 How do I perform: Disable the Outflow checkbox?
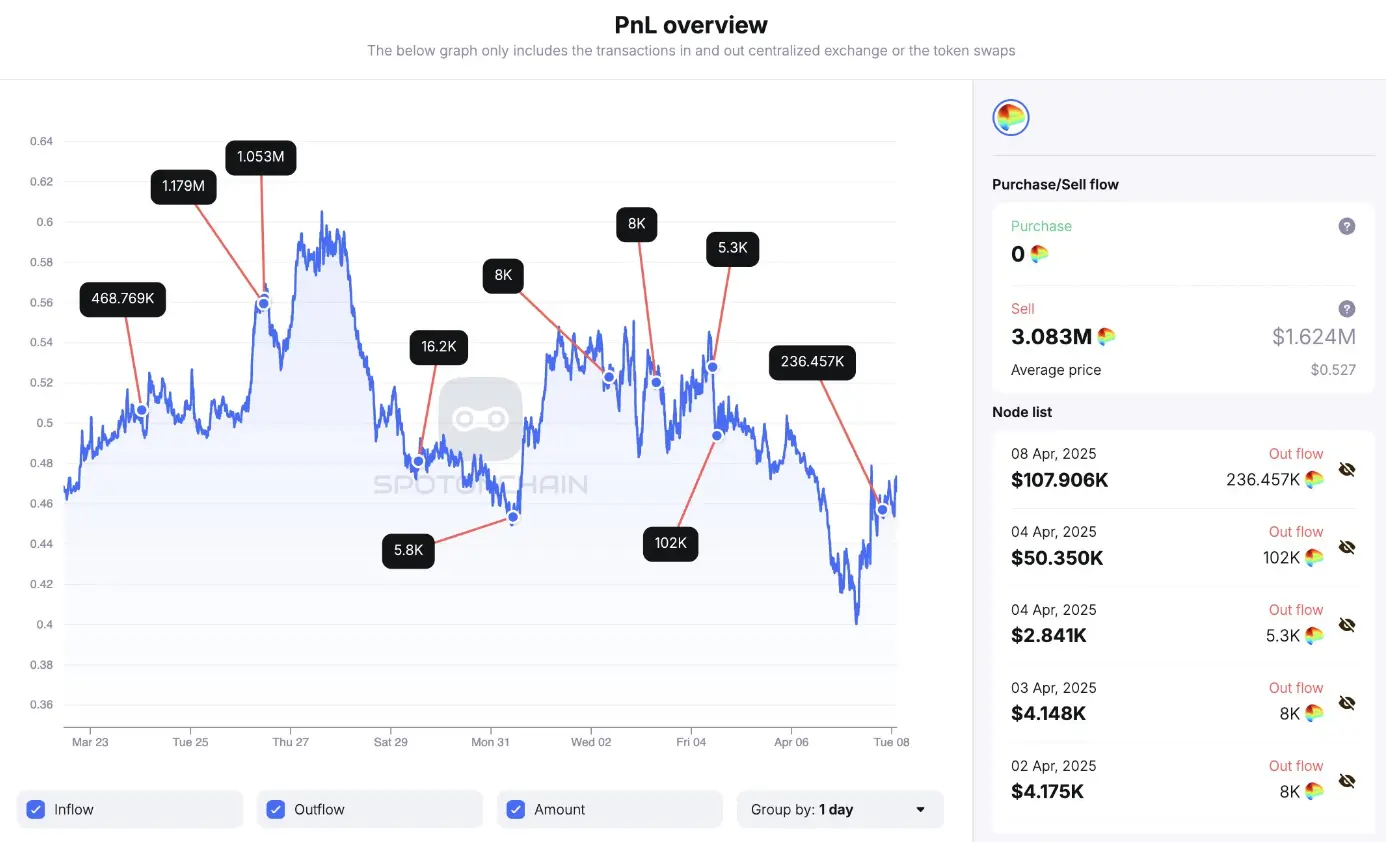pos(276,810)
